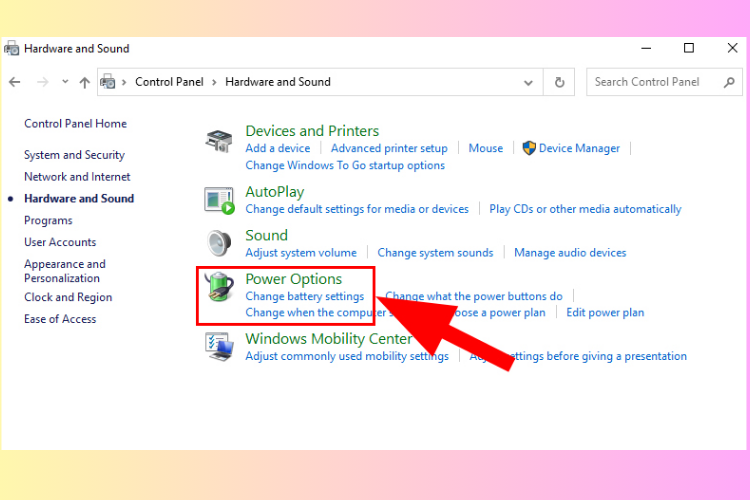Open recent locations dropdown arrow
The width and height of the screenshot is (750, 500).
[65, 82]
